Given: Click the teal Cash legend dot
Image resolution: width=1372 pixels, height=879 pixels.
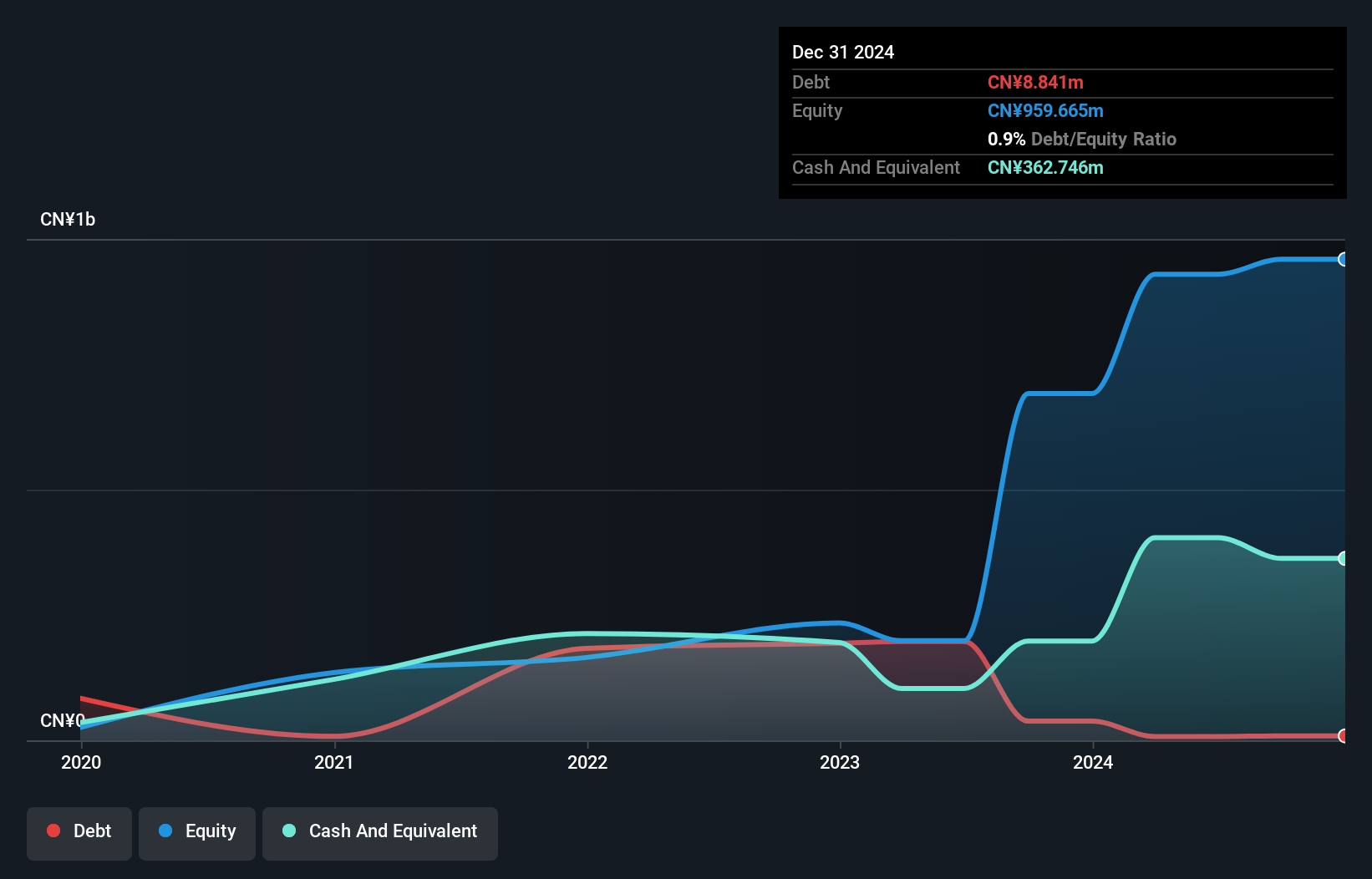Looking at the screenshot, I should pos(289,831).
